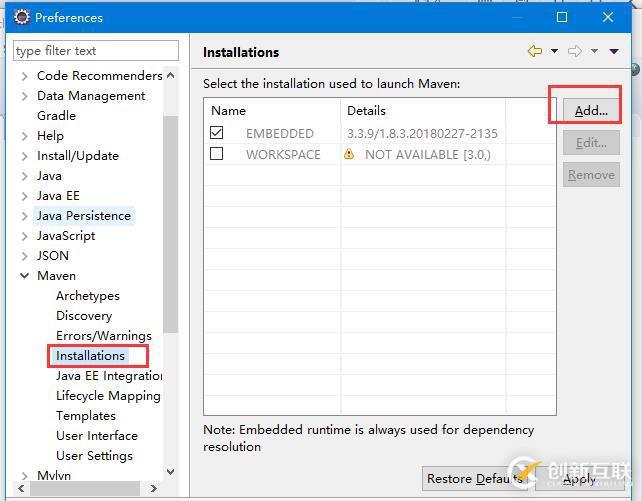The height and width of the screenshot is (501, 642).
Task: Open the forward history dropdown arrow
Action: click(x=594, y=51)
